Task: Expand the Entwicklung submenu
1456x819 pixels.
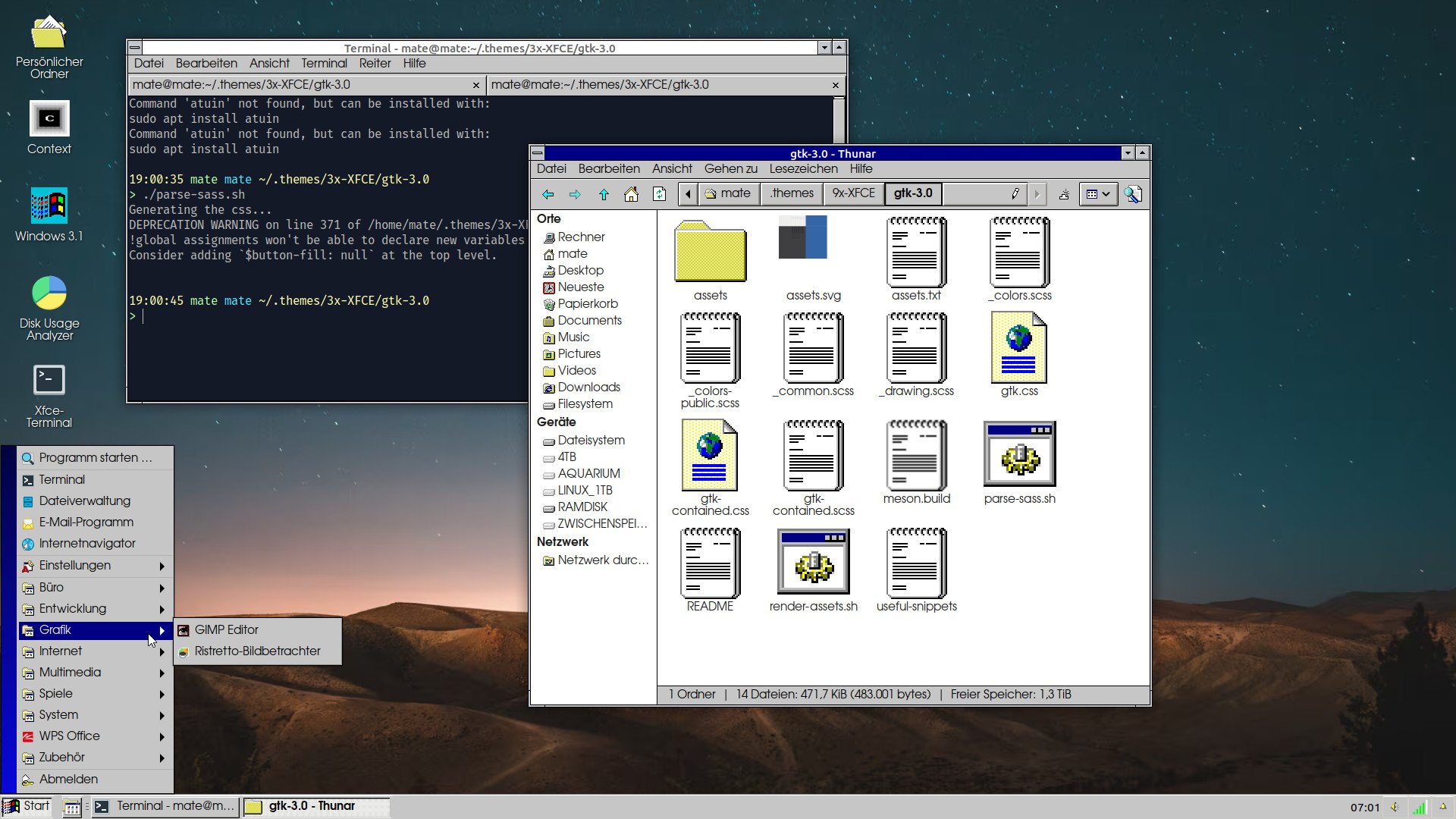Action: point(96,609)
